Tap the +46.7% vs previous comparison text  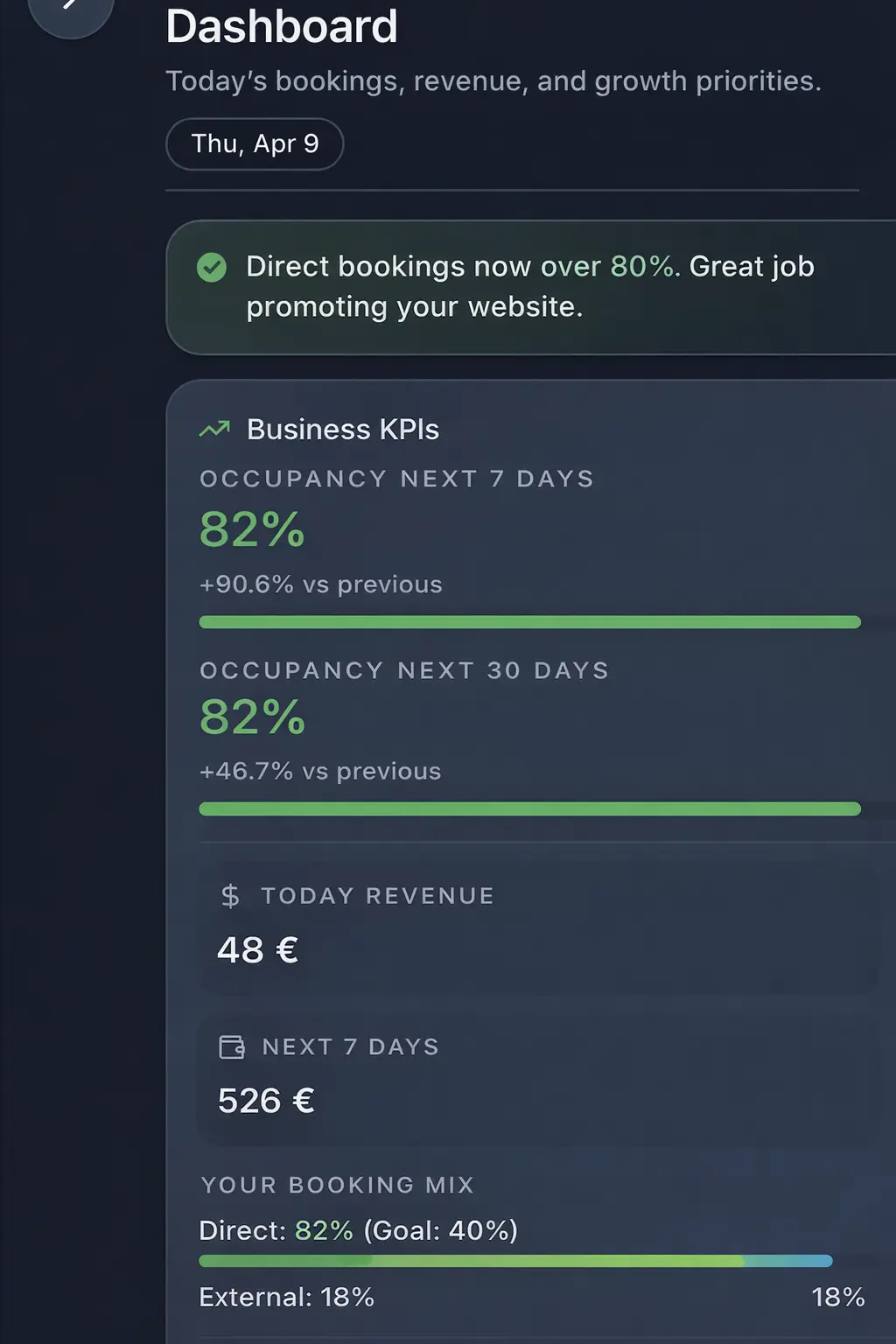pyautogui.click(x=320, y=771)
